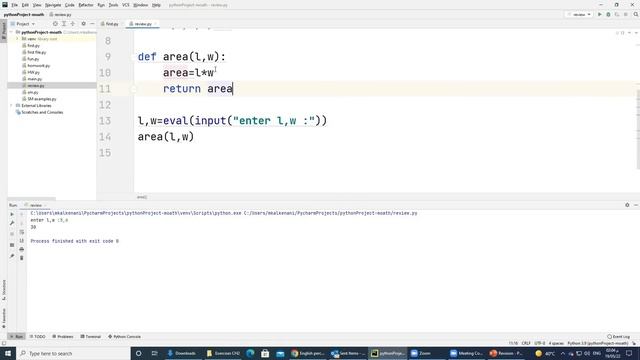
Task: Run with coverage toolbar icon
Action: [x=617, y=15]
